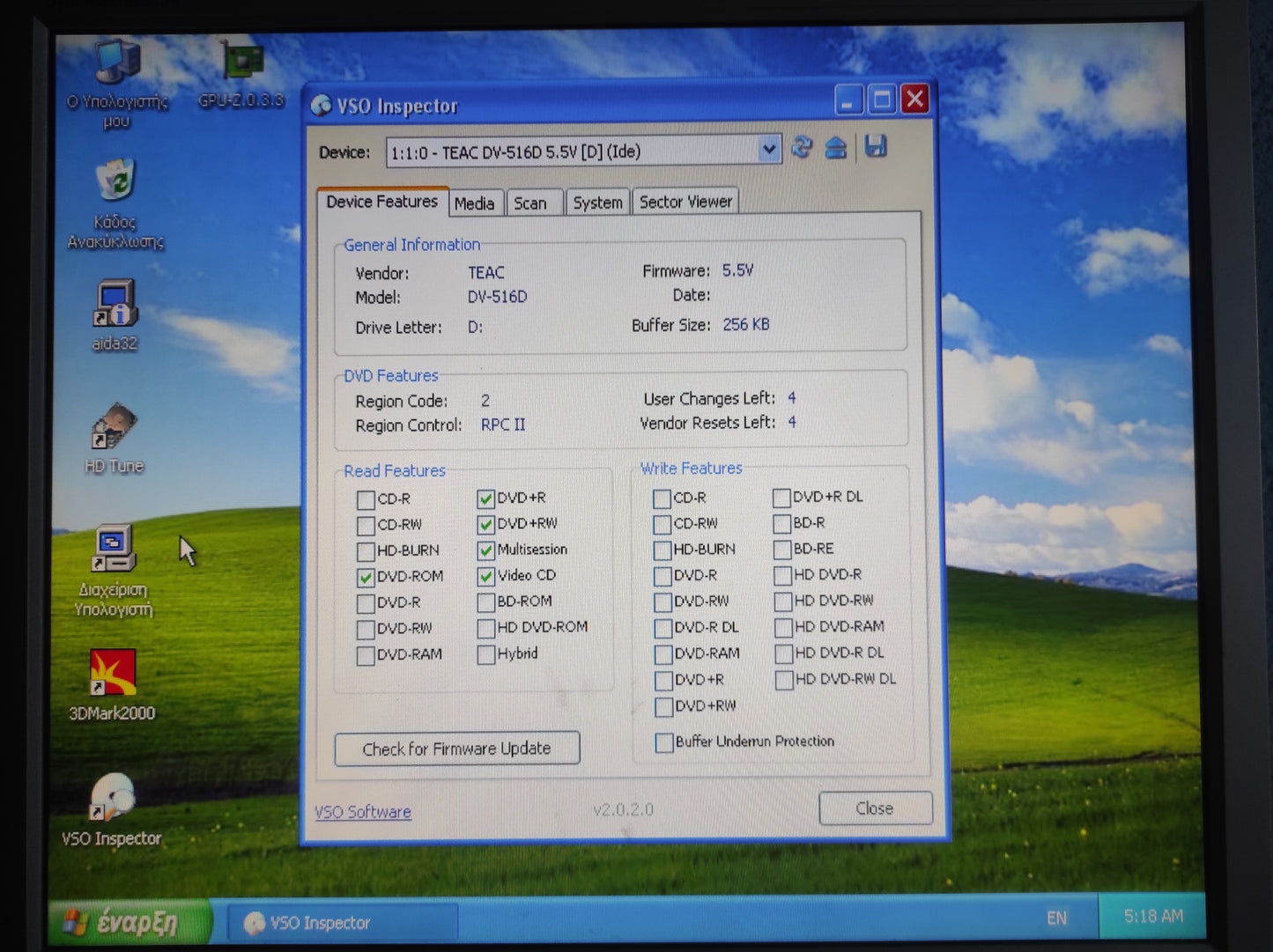Screen dimensions: 1273x952
Task: Click the EN language indicator in taskbar
Action: coord(1056,919)
